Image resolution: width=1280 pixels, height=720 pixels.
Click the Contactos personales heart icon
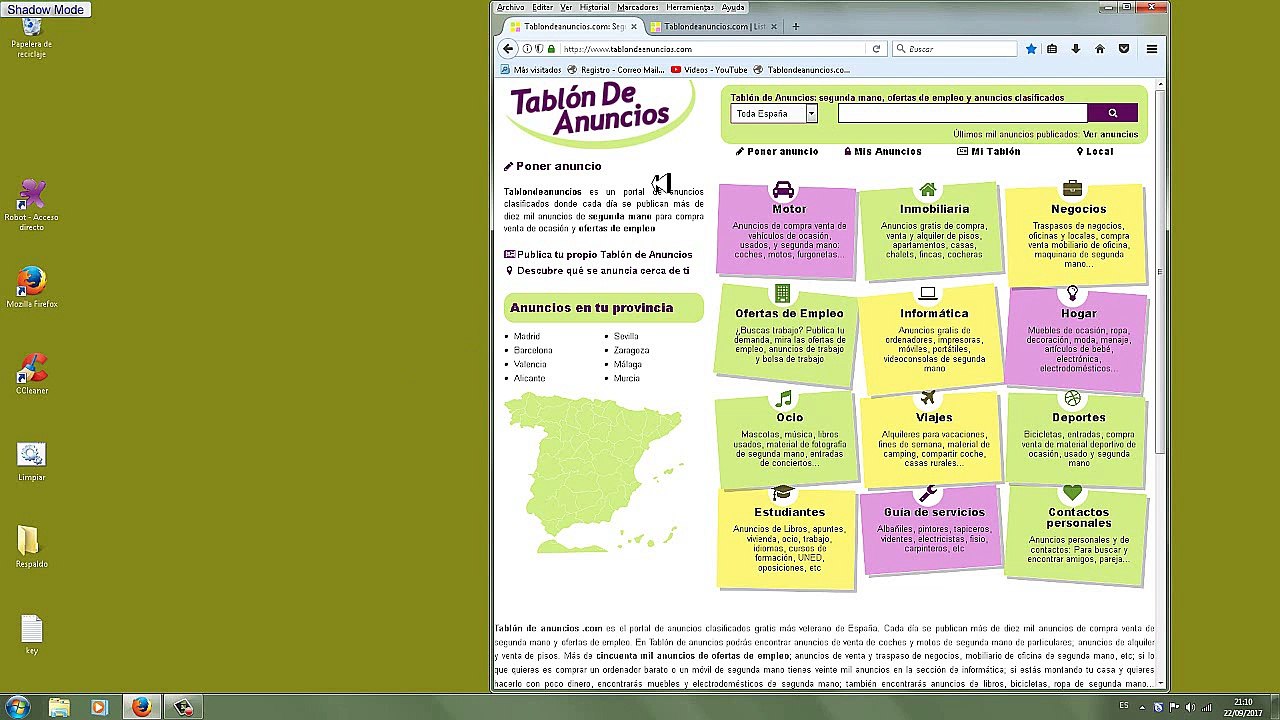pyautogui.click(x=1072, y=493)
